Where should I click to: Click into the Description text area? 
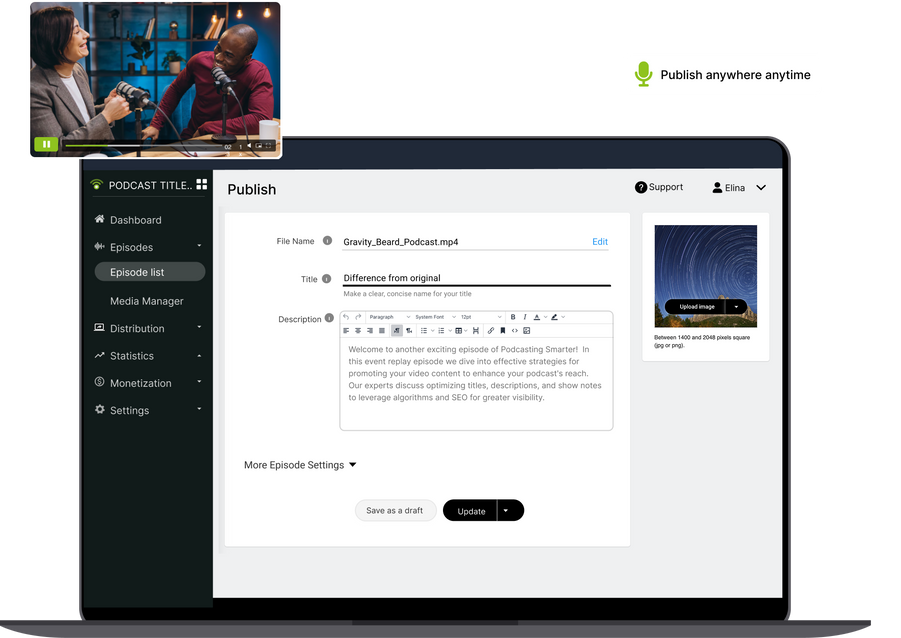[x=476, y=383]
